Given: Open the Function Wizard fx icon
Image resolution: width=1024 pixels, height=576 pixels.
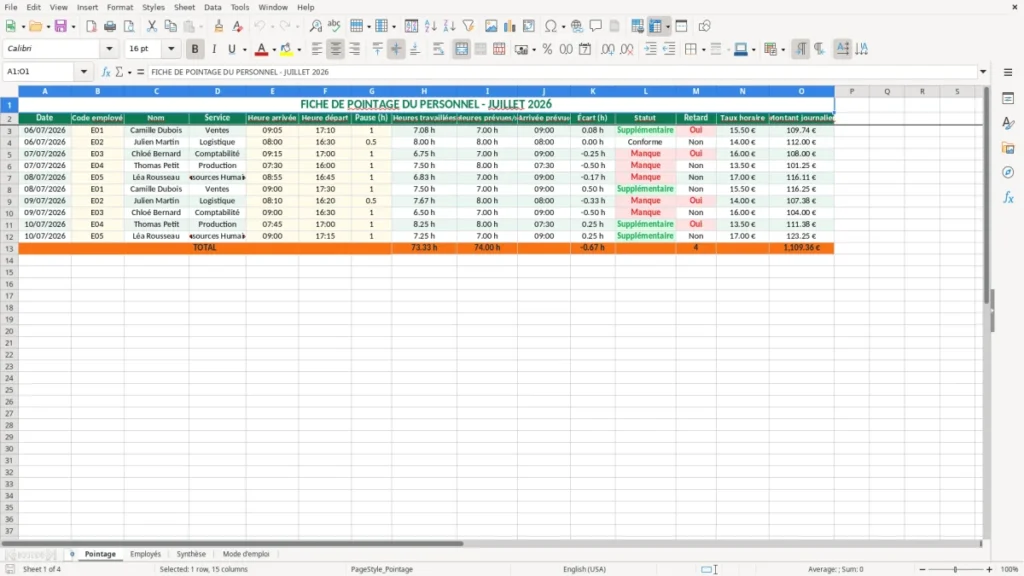Looking at the screenshot, I should (x=106, y=72).
